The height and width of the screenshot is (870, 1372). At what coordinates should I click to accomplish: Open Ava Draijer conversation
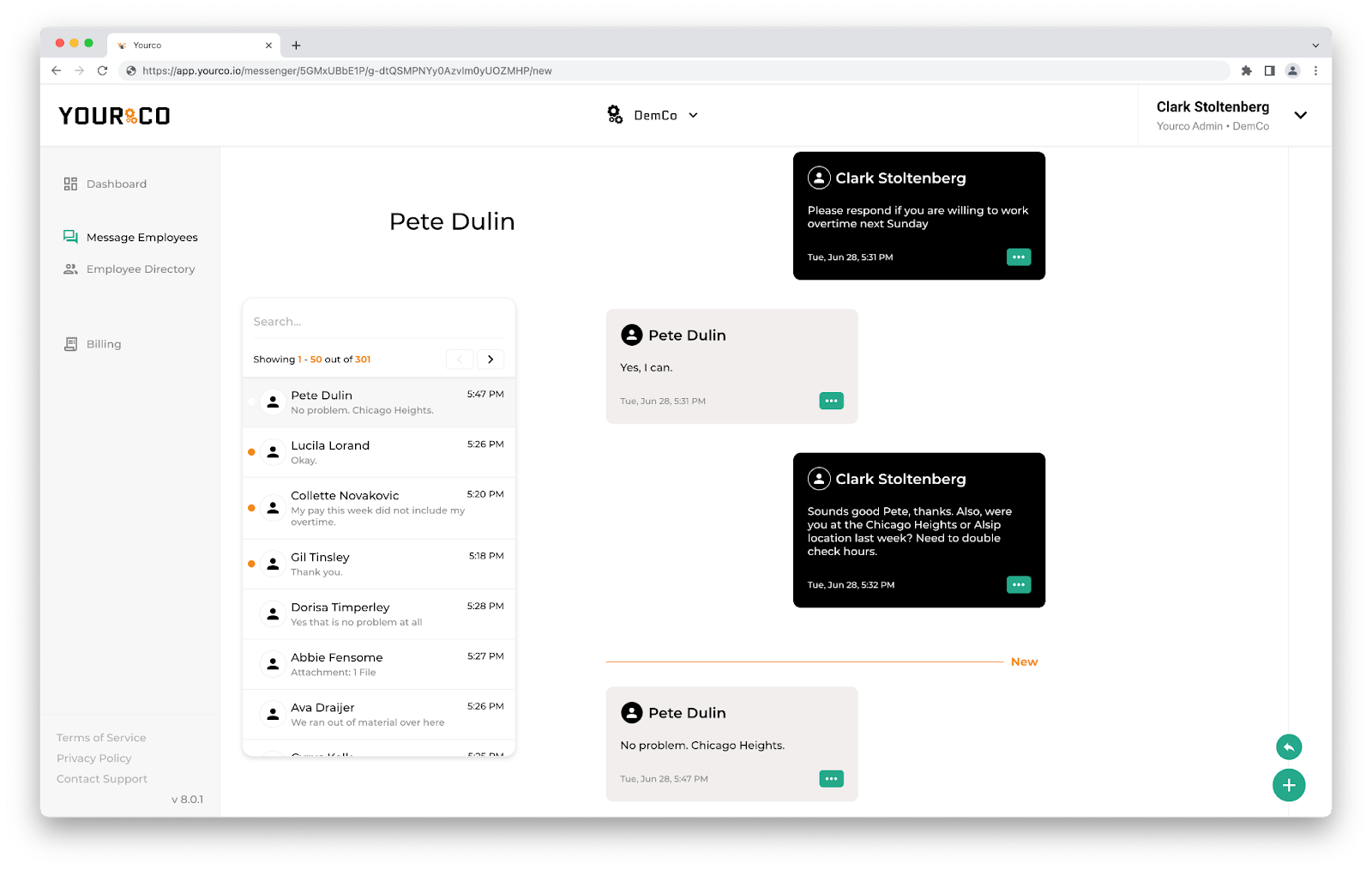tap(379, 715)
